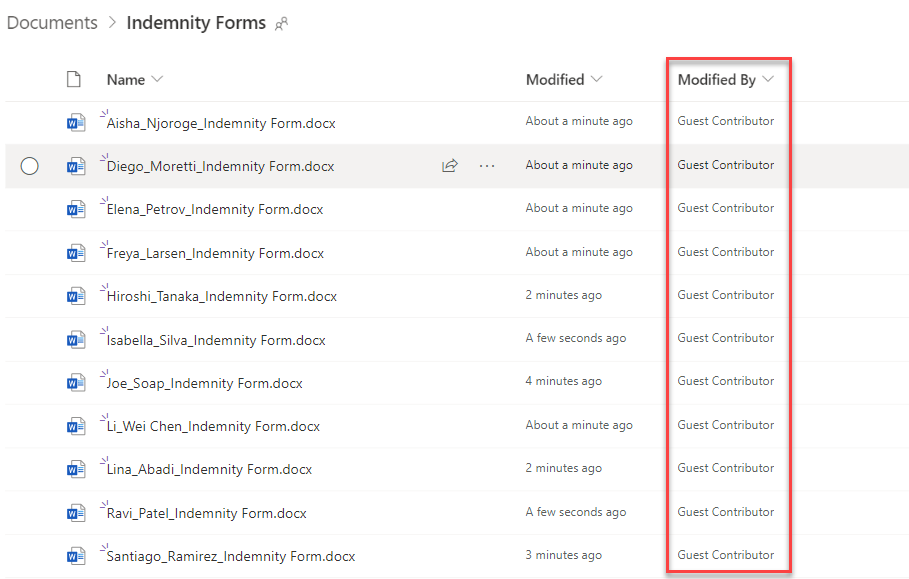The image size is (909, 579).
Task: Click the Word icon beside Santiago_Ramirez_Indemnity Form.docx
Action: (75, 556)
